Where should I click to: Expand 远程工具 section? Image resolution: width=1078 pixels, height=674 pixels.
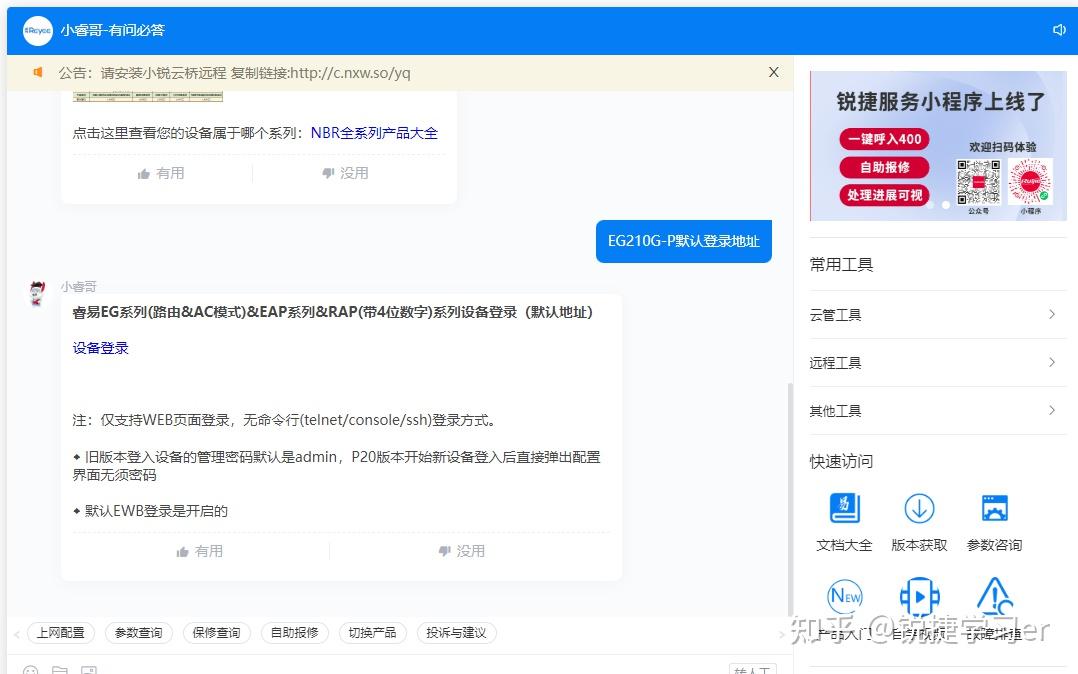click(x=938, y=362)
